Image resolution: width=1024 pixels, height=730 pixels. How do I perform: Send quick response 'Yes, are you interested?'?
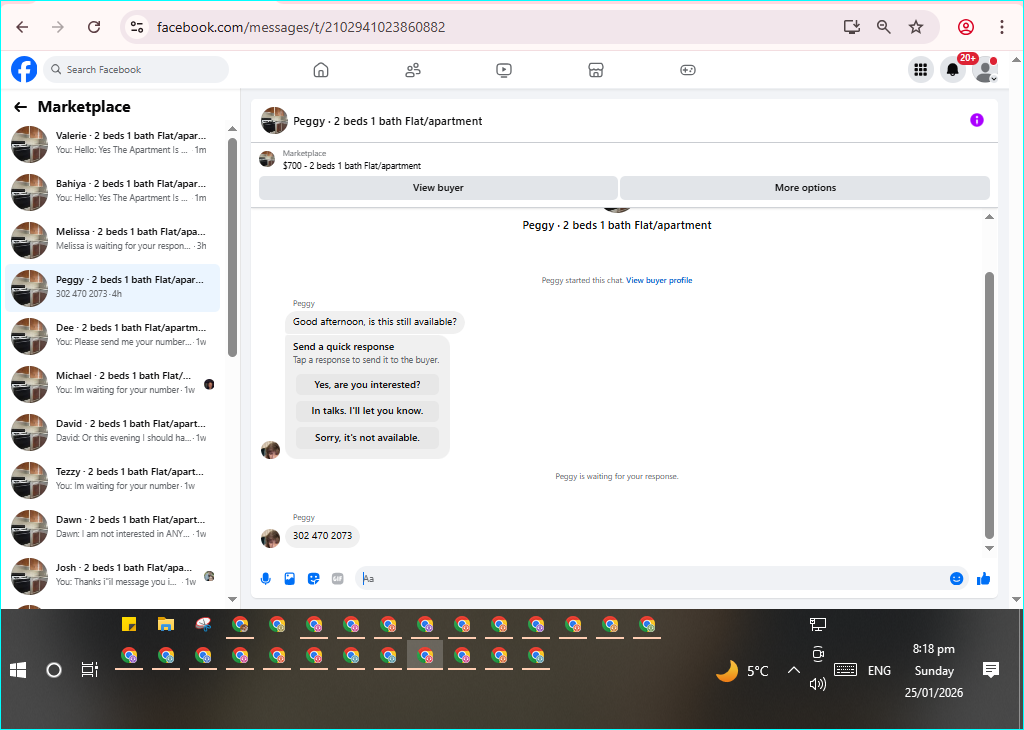click(367, 385)
